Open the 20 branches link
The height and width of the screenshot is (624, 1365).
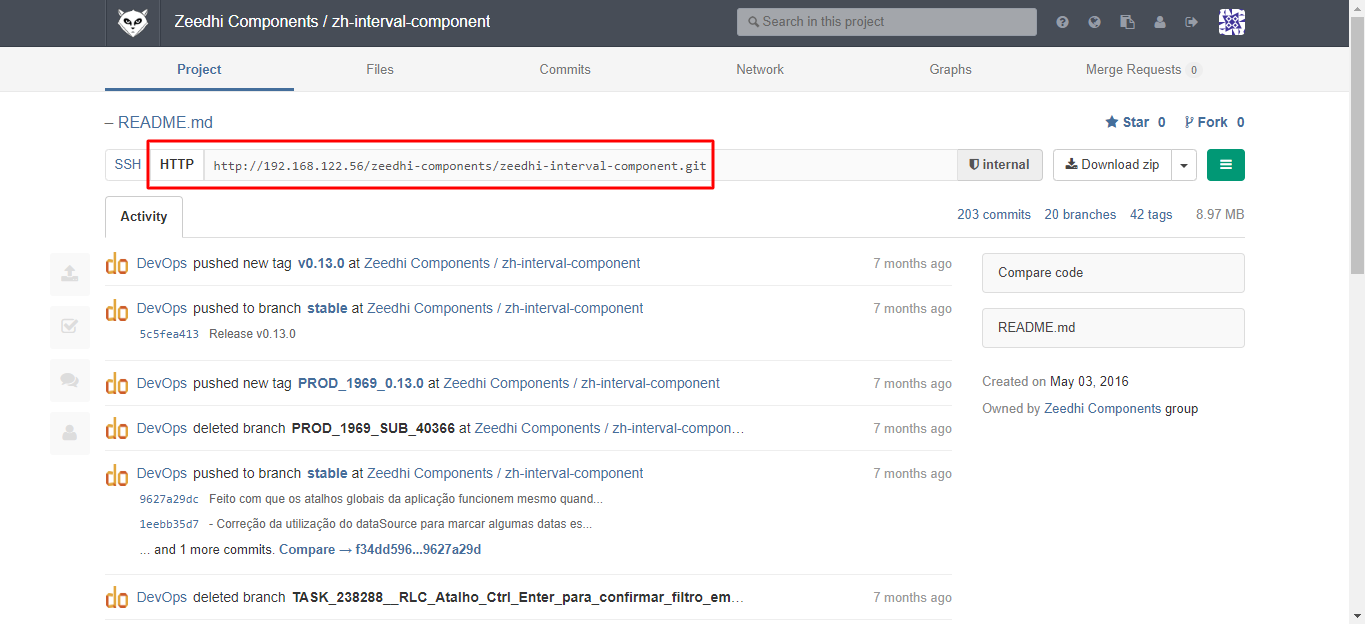1080,215
